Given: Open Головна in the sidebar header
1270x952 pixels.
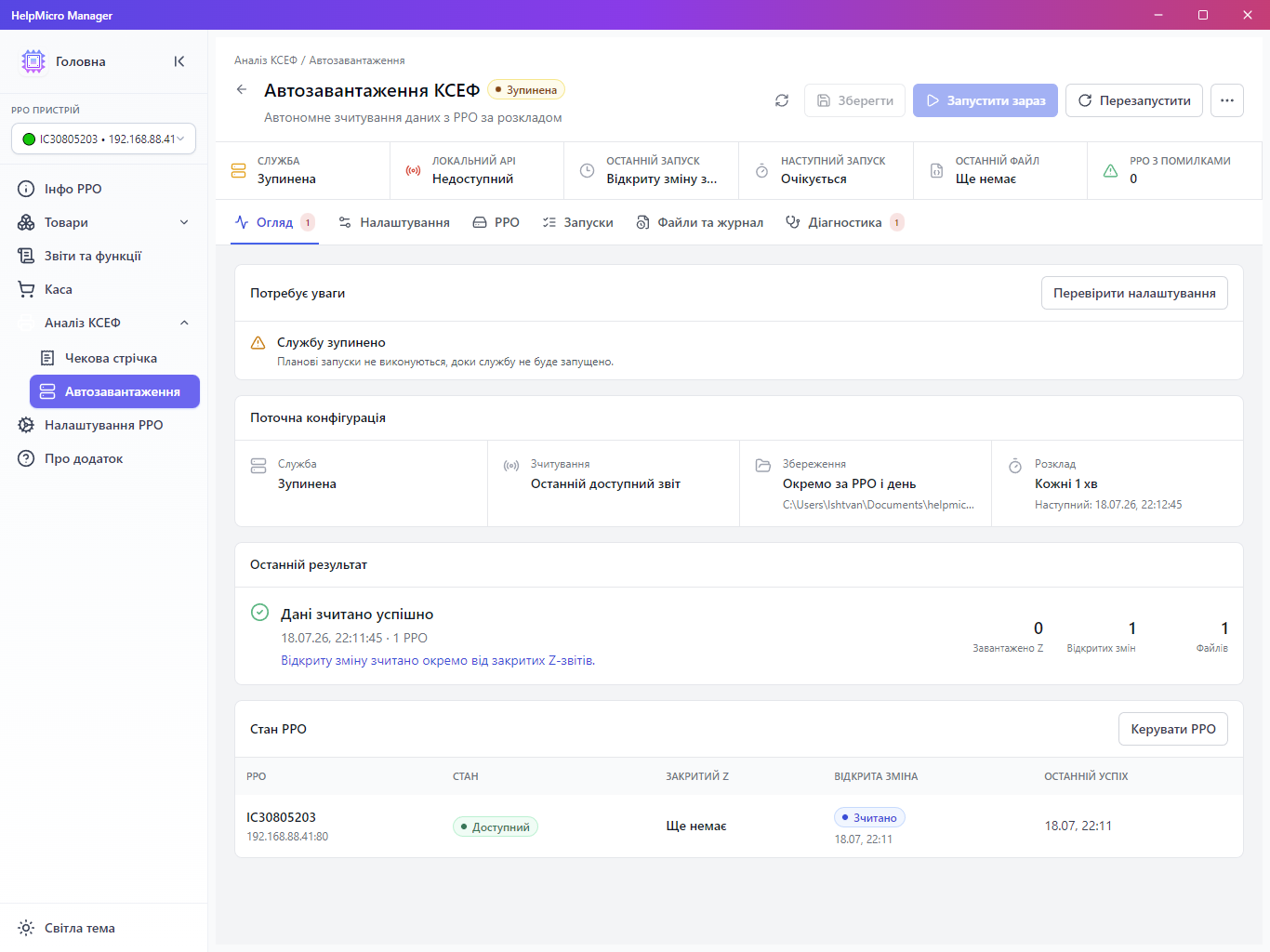Looking at the screenshot, I should tap(81, 61).
